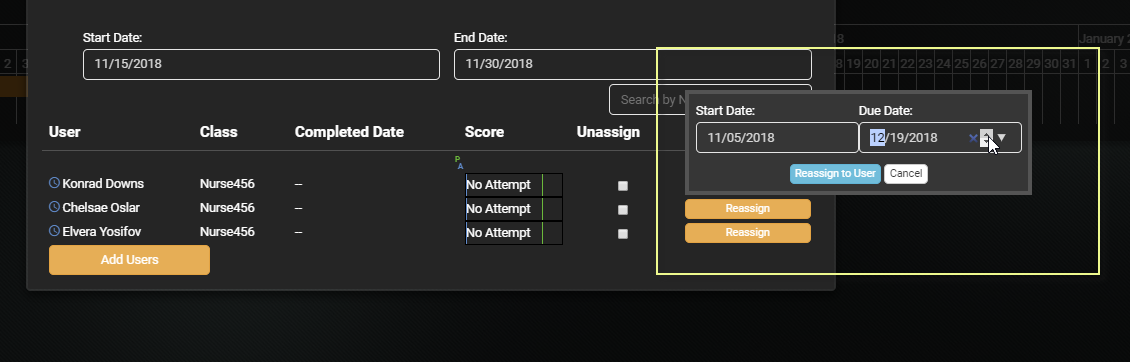
Task: Clear the Due Date with X icon
Action: [973, 138]
